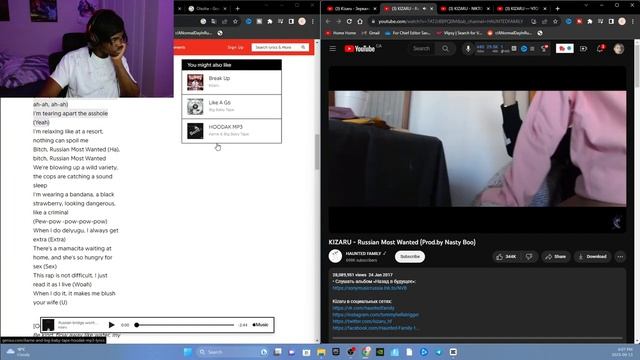Viewport: 640px width, 360px height.
Task: Download the KIZARU video
Action: [592, 256]
